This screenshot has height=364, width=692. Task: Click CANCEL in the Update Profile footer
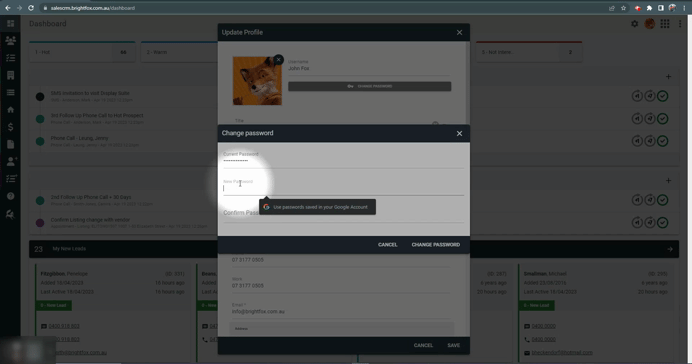point(423,345)
